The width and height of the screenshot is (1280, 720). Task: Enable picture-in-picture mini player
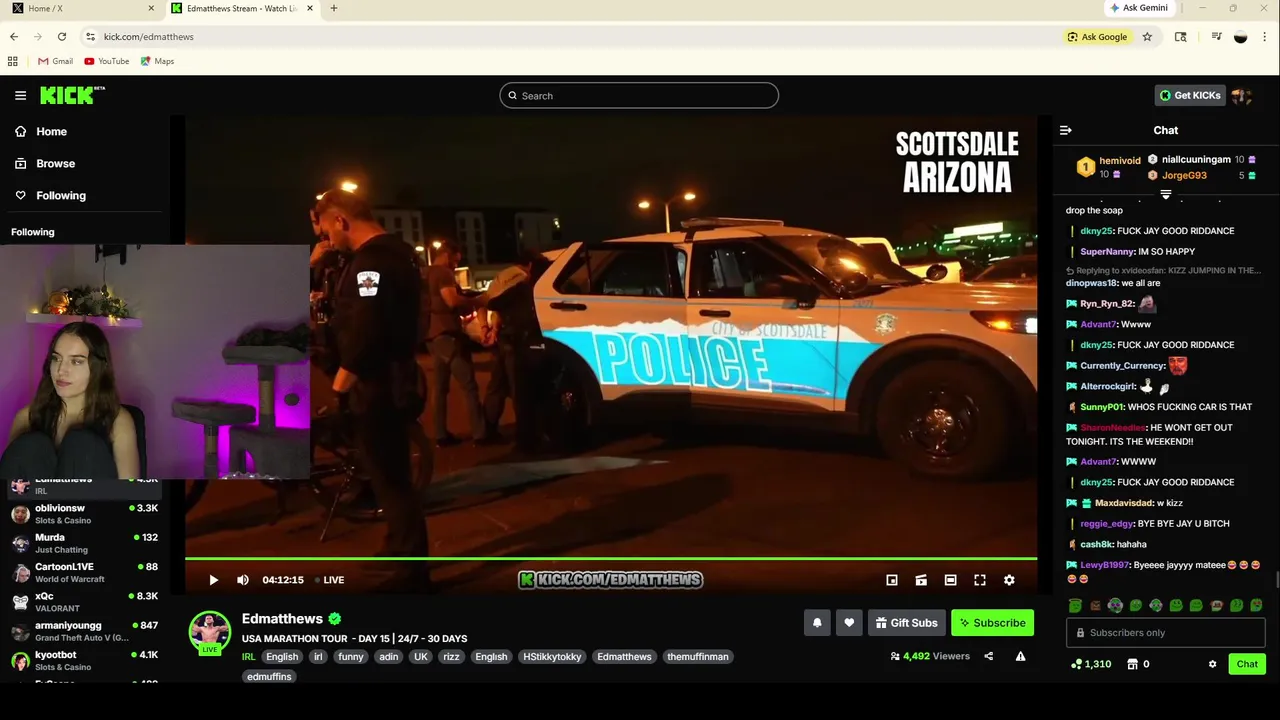[x=892, y=580]
